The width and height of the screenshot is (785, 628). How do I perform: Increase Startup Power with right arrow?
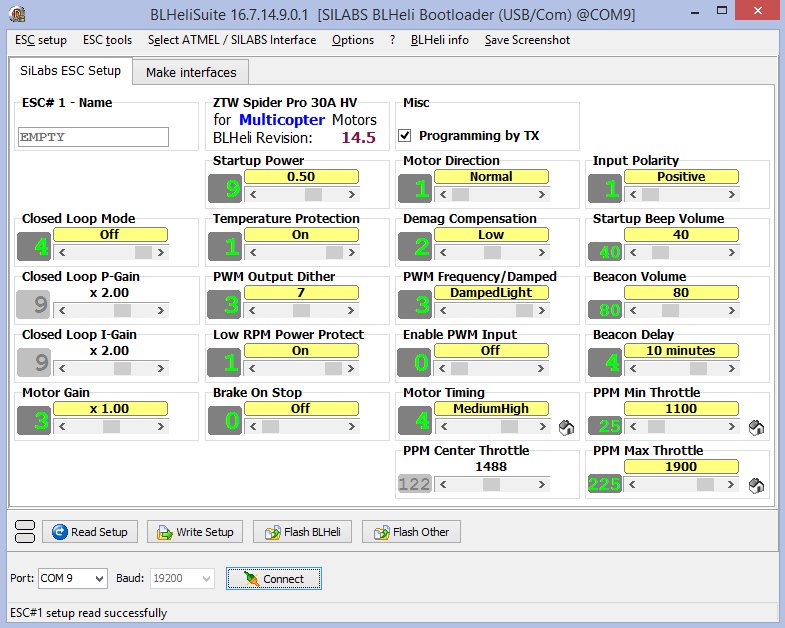tap(352, 194)
